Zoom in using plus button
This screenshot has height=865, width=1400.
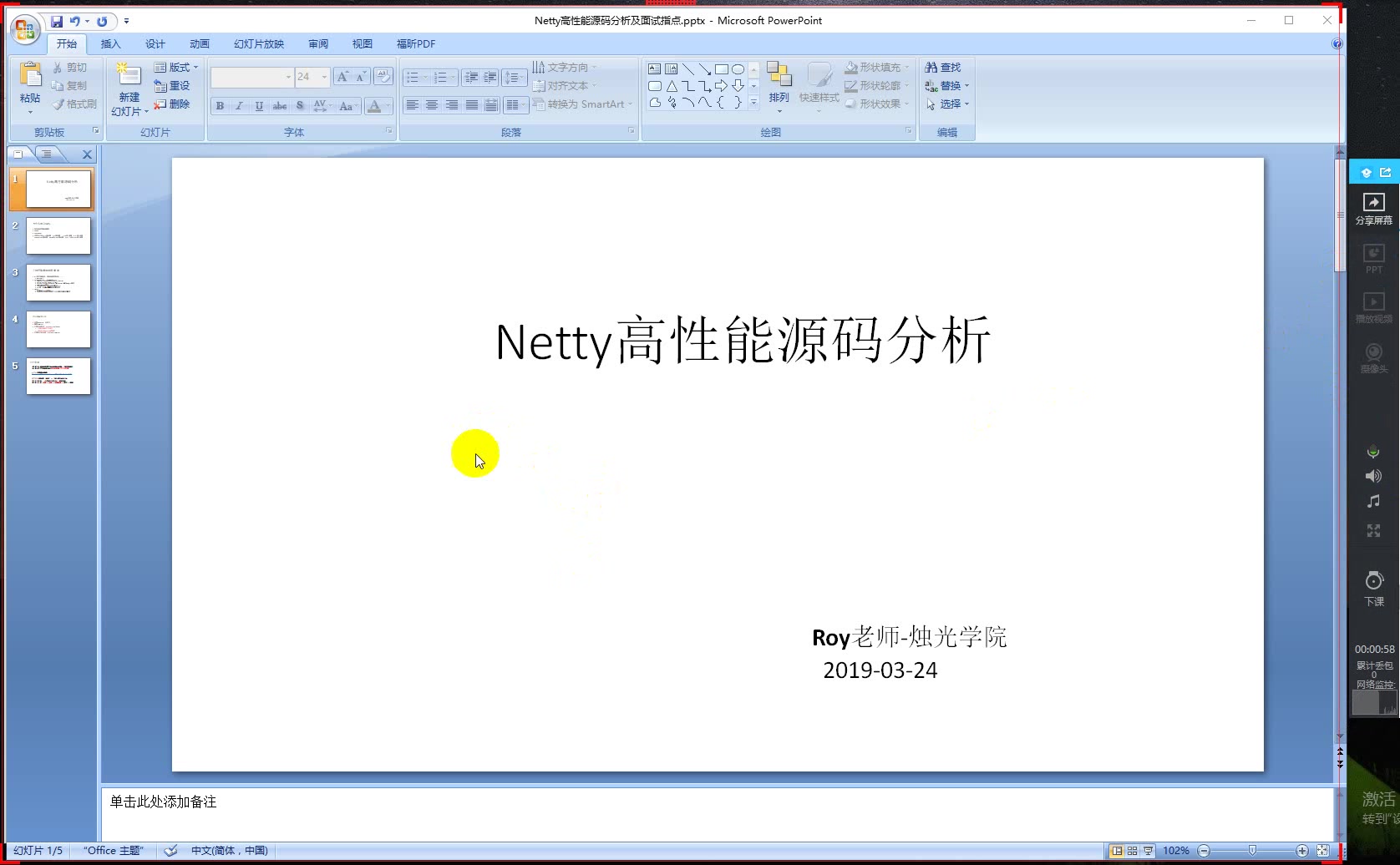pos(1301,851)
